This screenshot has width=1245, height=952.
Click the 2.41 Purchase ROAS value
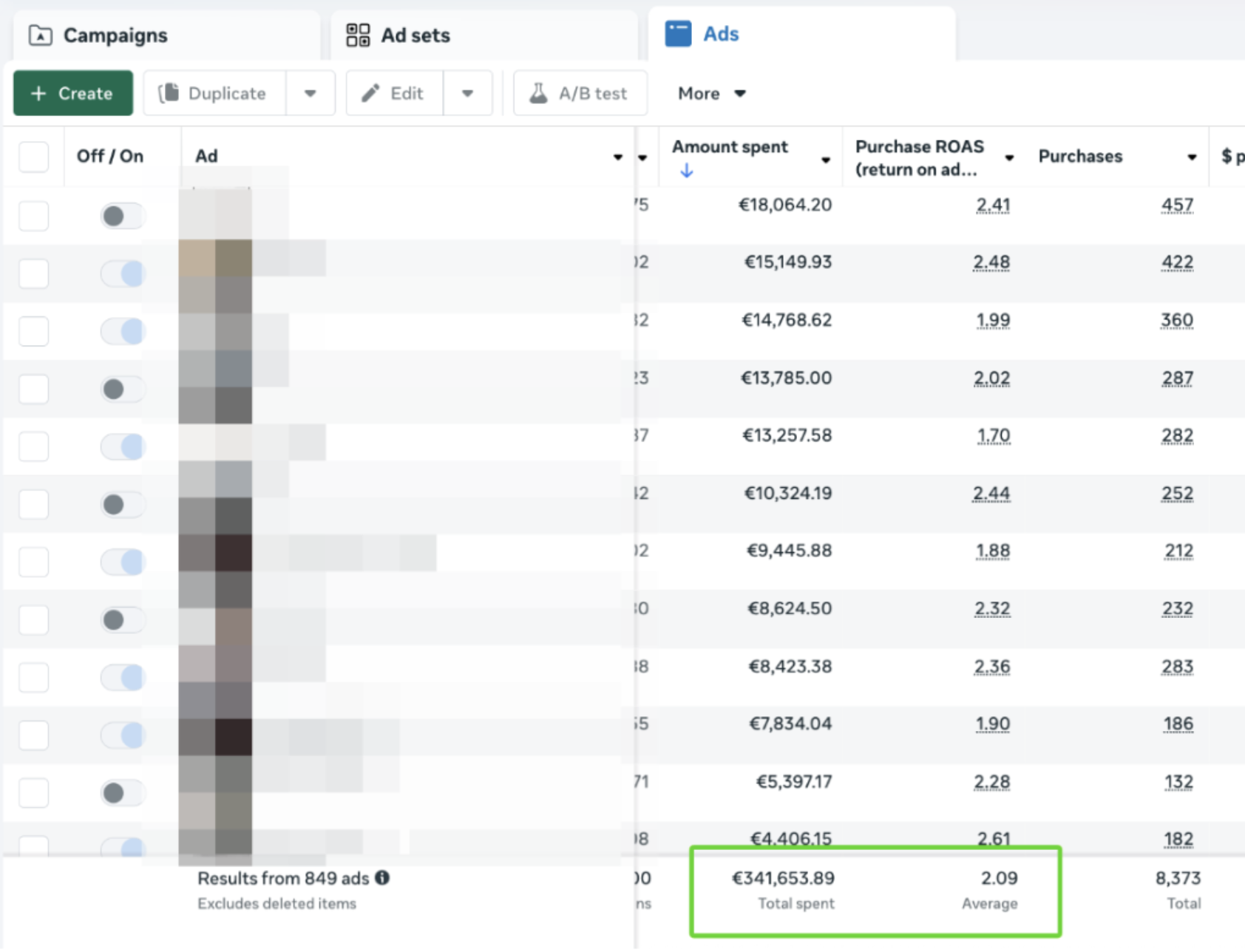[993, 205]
